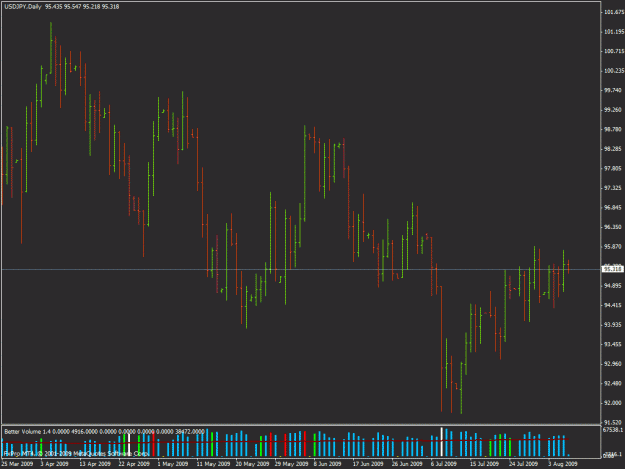This screenshot has height=469, width=625.
Task: Click the 92.480 price axis label
Action: tap(613, 383)
